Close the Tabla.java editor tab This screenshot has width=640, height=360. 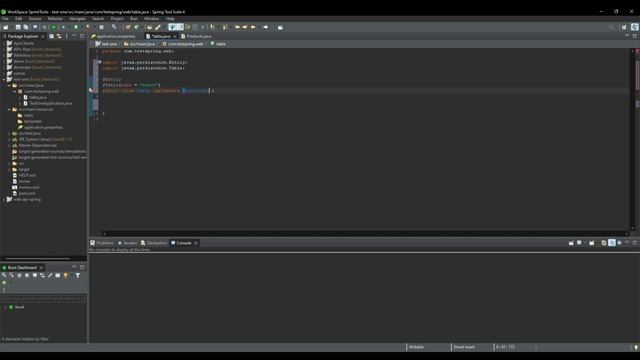pos(175,36)
